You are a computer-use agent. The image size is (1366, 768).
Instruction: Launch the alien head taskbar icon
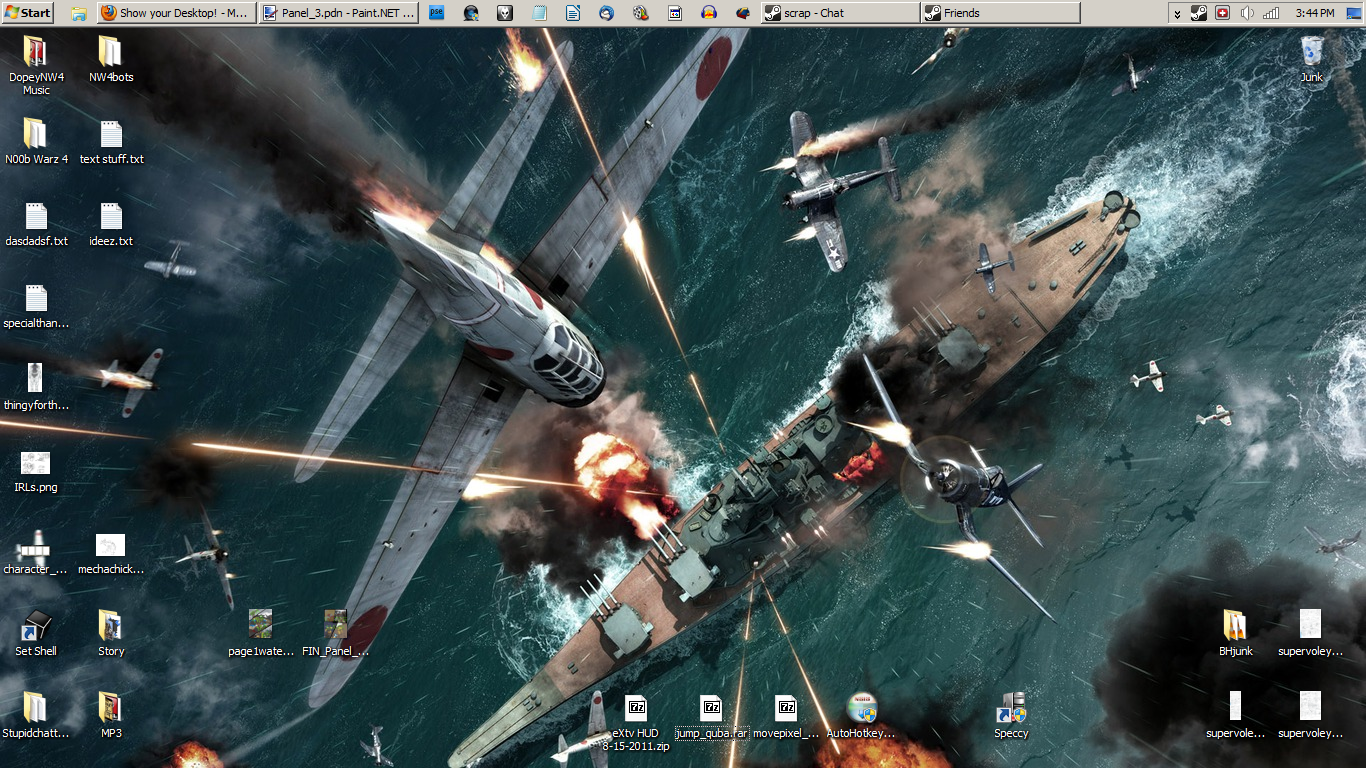(505, 13)
